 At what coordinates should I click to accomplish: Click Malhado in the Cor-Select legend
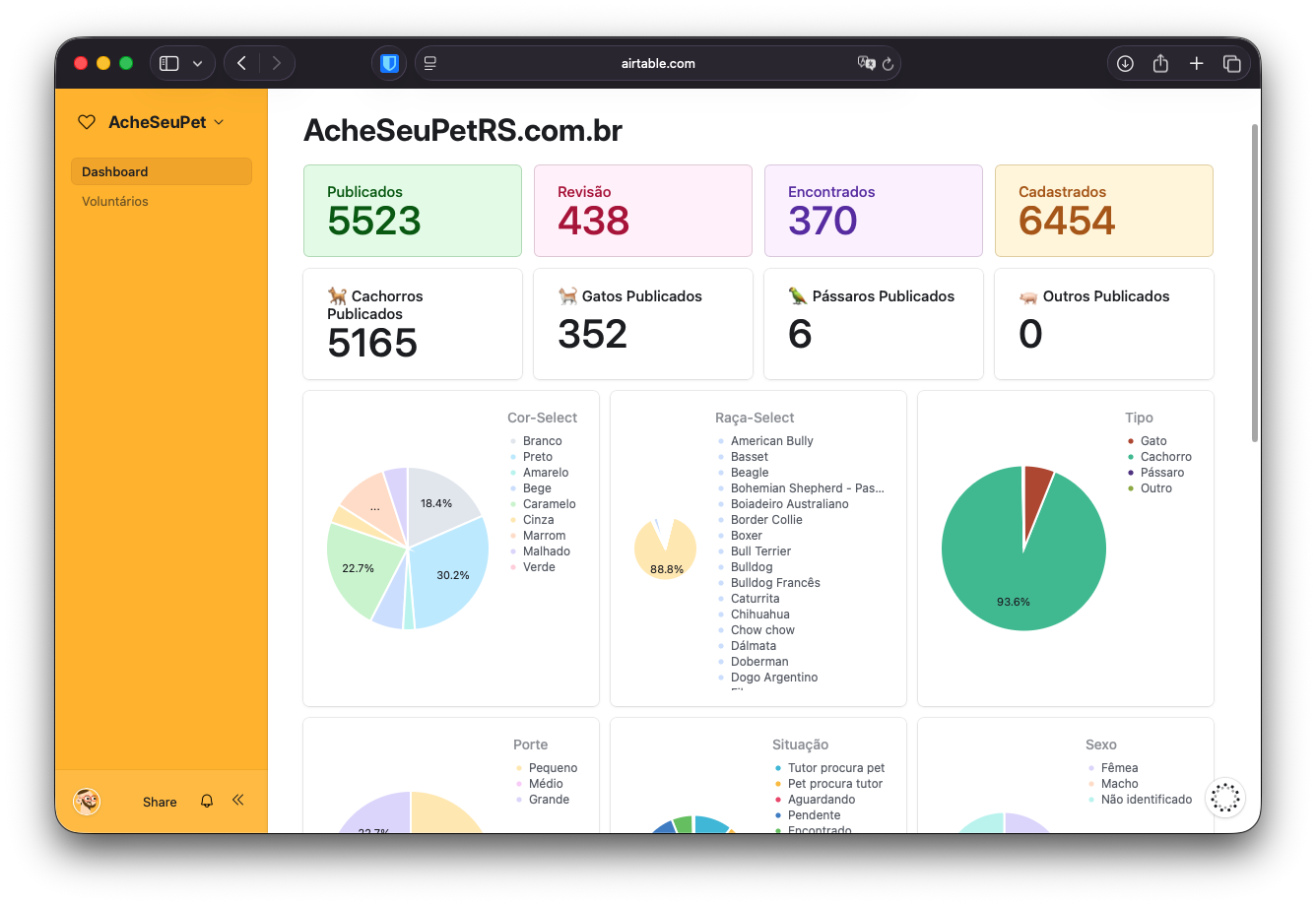tap(547, 551)
